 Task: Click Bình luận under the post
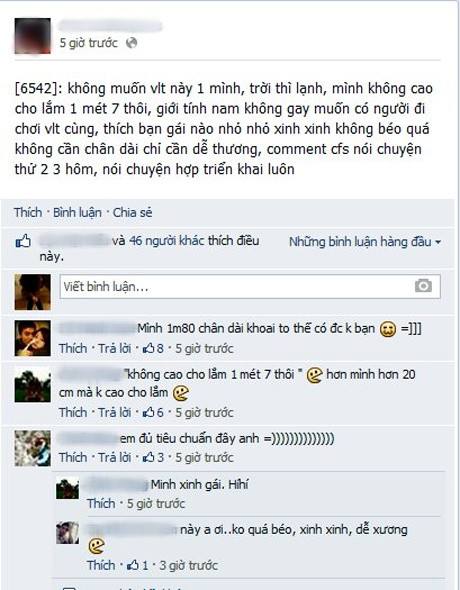pos(77,213)
